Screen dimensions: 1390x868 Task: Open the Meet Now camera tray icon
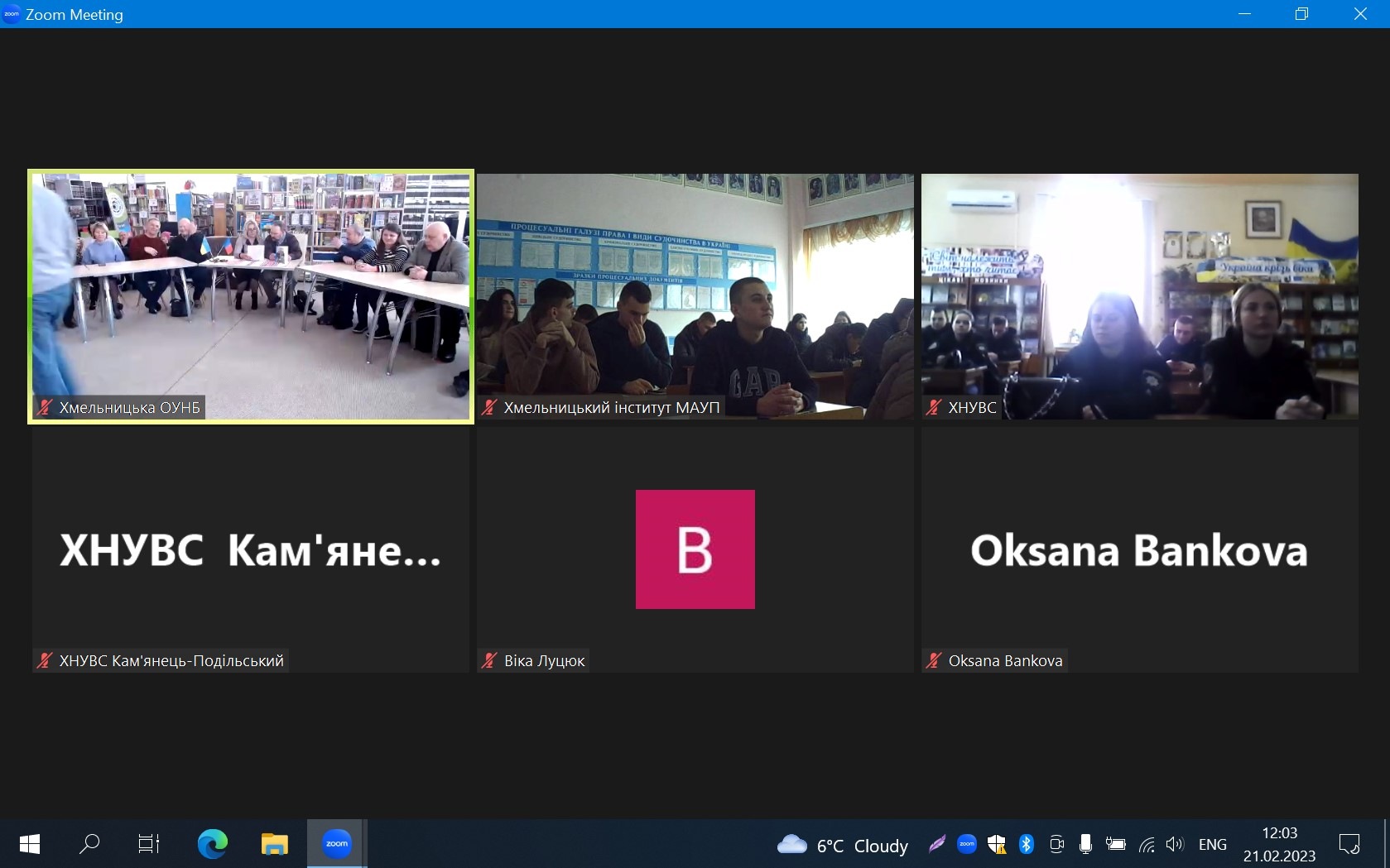1056,844
